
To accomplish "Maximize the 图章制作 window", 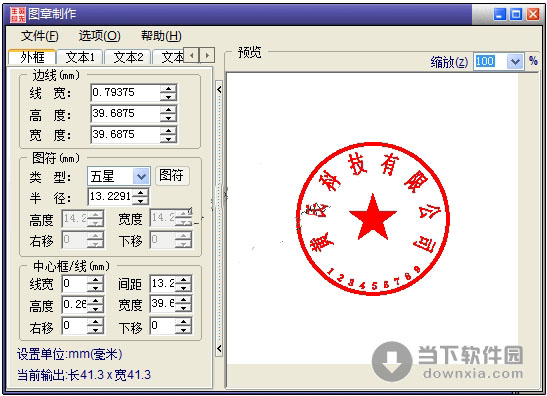I will point(516,14).
